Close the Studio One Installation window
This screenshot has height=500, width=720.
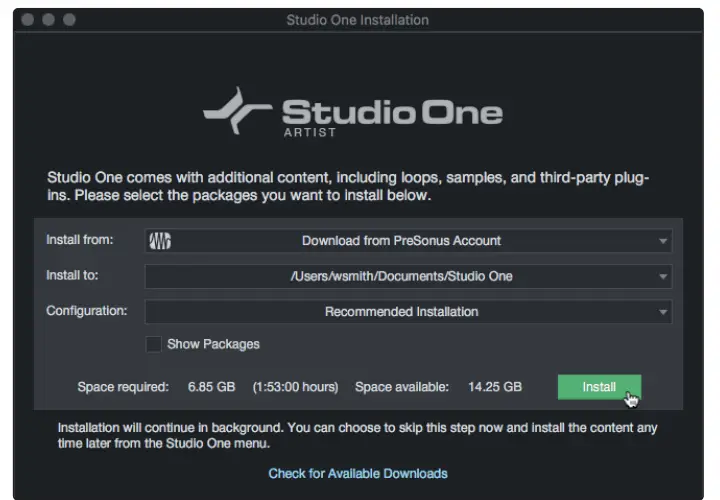(28, 20)
